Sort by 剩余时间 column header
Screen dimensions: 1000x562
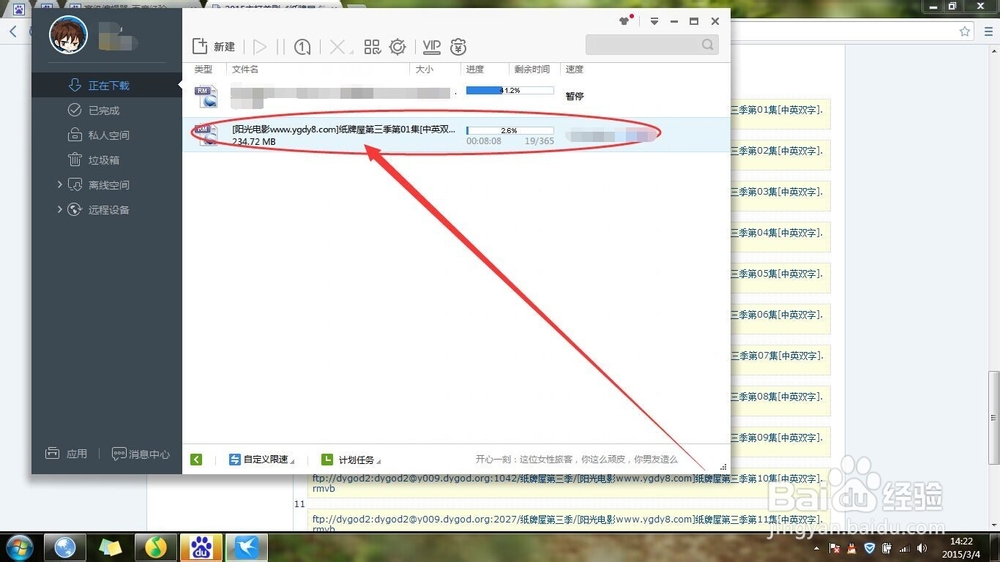tap(532, 69)
